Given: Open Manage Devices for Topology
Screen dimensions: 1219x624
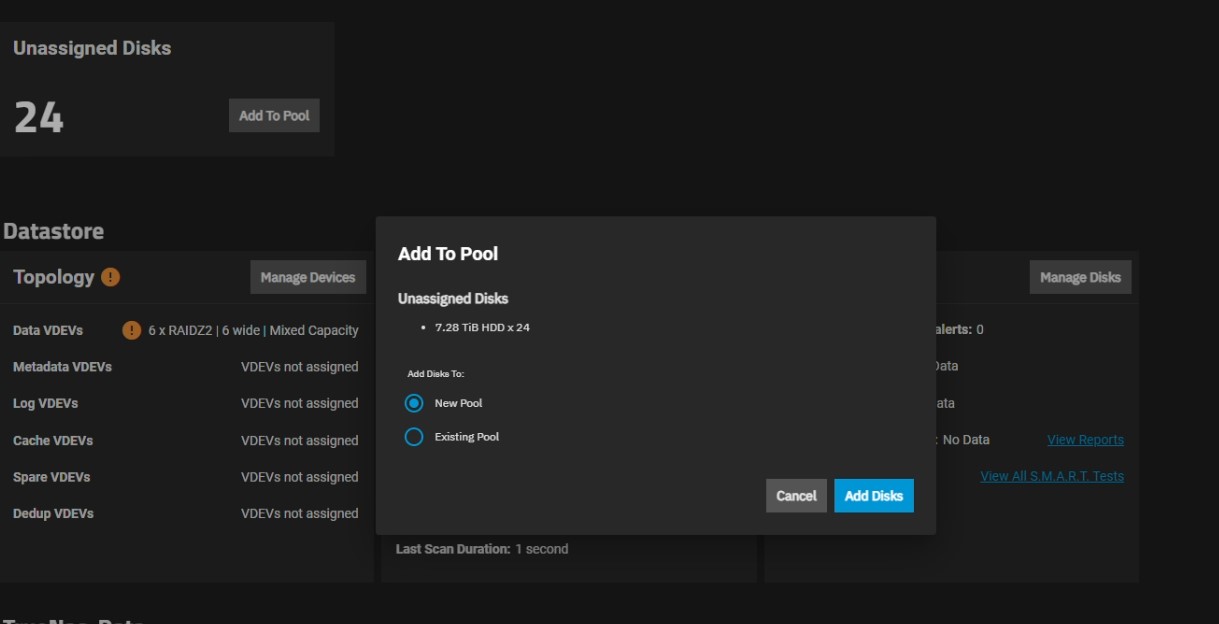Looking at the screenshot, I should [308, 277].
